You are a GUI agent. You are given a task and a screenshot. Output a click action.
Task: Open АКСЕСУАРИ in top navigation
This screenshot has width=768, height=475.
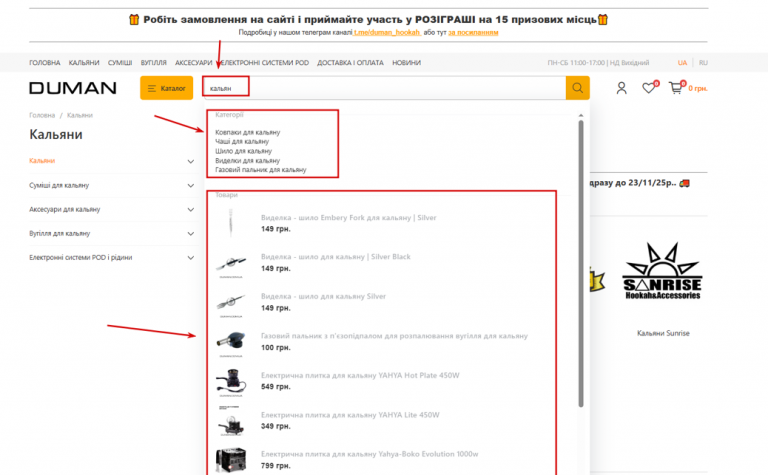(x=193, y=63)
